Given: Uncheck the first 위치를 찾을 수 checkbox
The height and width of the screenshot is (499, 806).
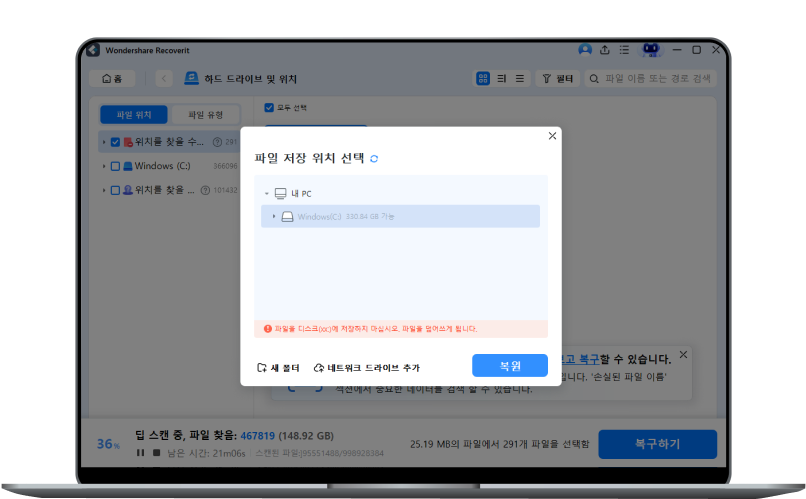Looking at the screenshot, I should [115, 142].
